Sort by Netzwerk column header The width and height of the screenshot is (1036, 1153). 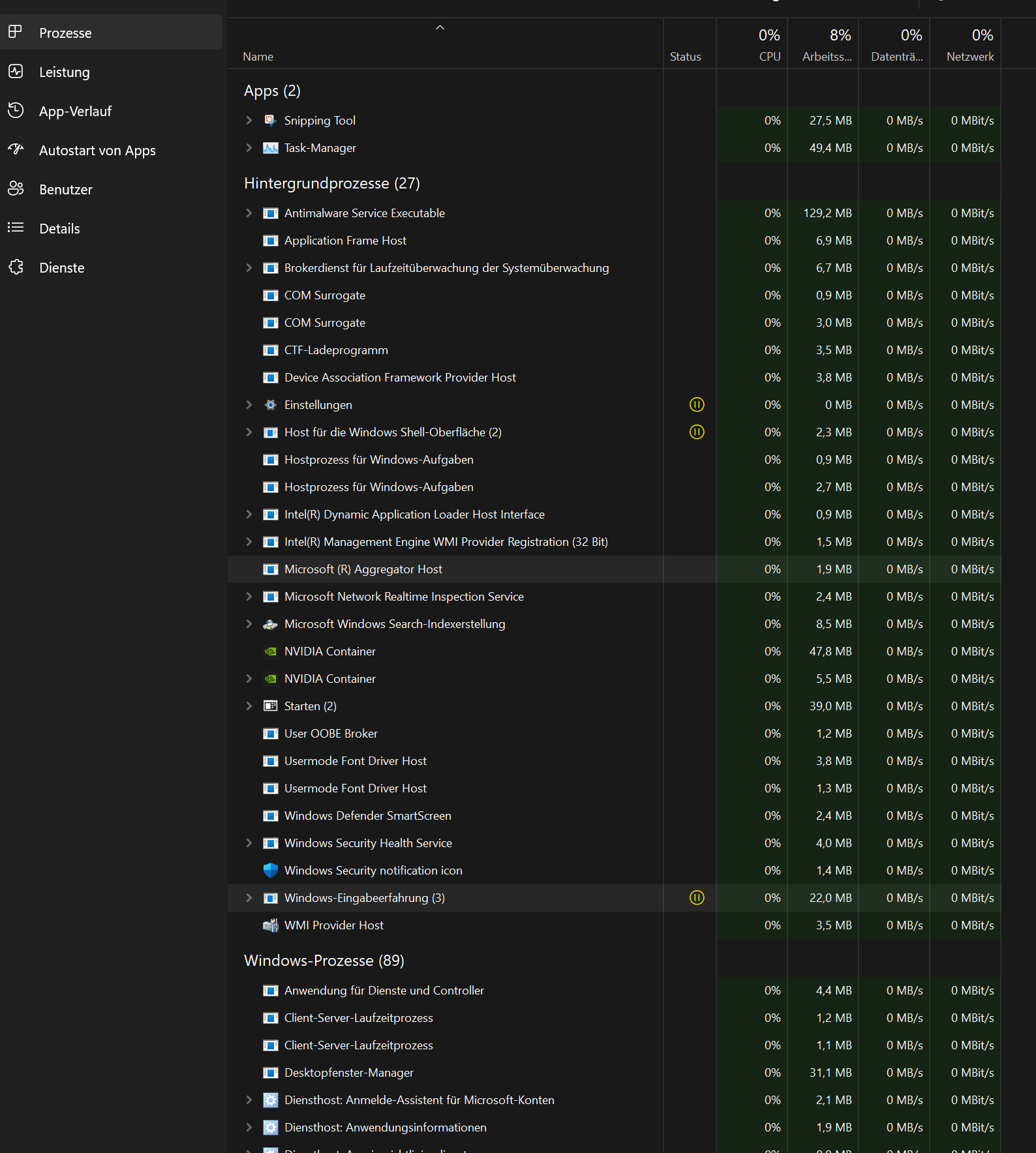pos(966,43)
